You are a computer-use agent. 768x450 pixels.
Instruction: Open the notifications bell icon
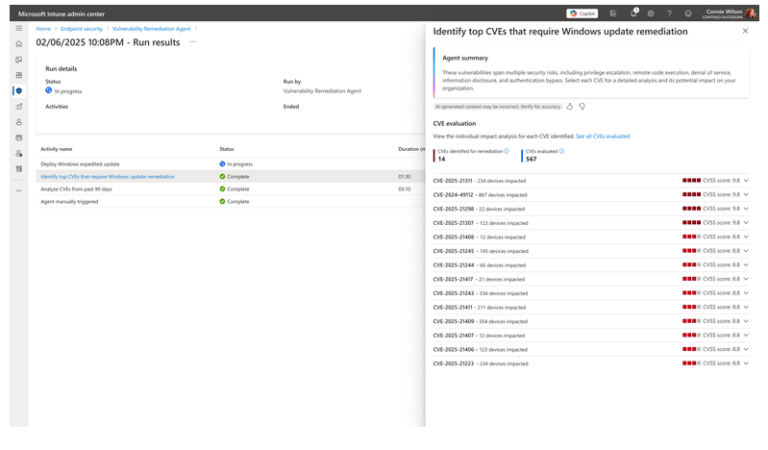pos(634,13)
